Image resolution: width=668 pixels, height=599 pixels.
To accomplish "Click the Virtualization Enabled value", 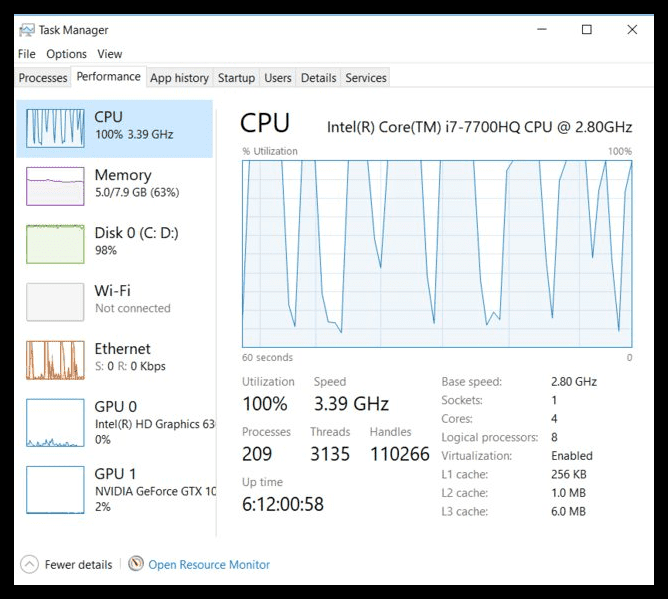I will pyautogui.click(x=572, y=456).
